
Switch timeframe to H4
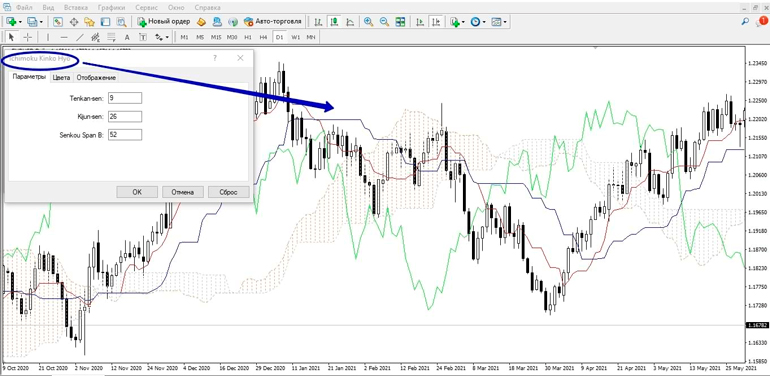coord(264,37)
